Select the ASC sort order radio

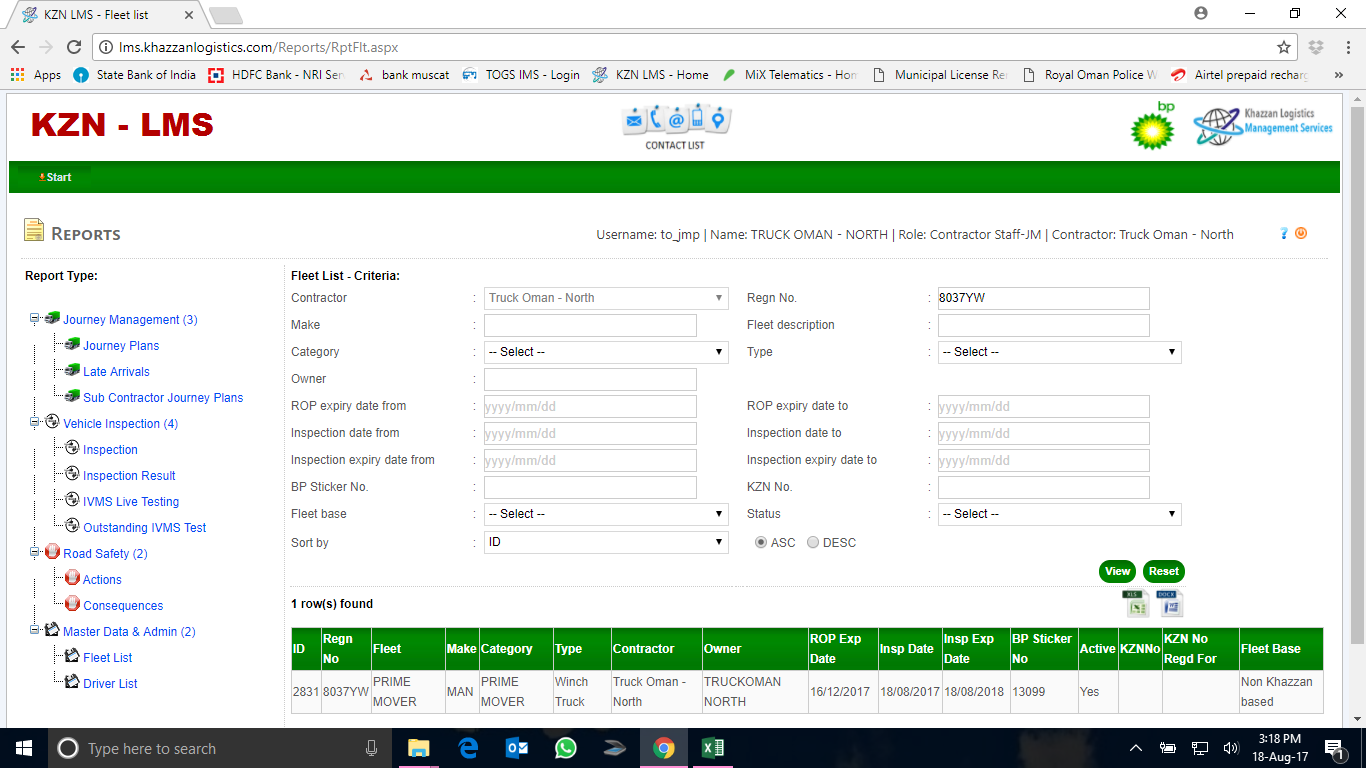point(761,542)
